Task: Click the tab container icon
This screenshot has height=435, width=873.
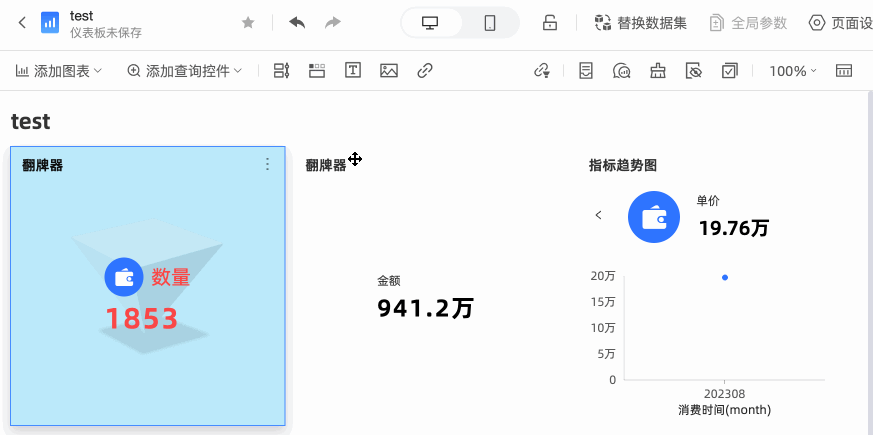Action: click(317, 71)
